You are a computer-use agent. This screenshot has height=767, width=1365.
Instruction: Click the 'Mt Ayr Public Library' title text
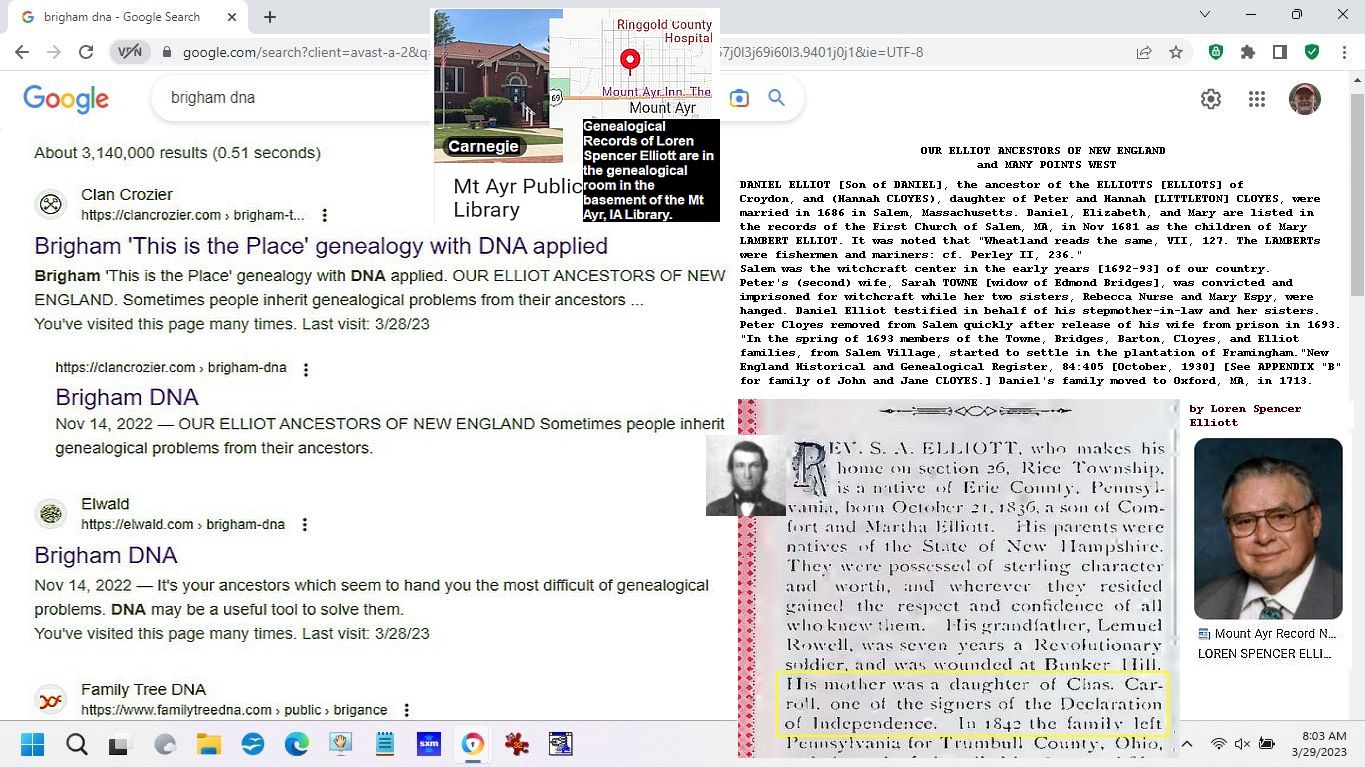pyautogui.click(x=518, y=198)
